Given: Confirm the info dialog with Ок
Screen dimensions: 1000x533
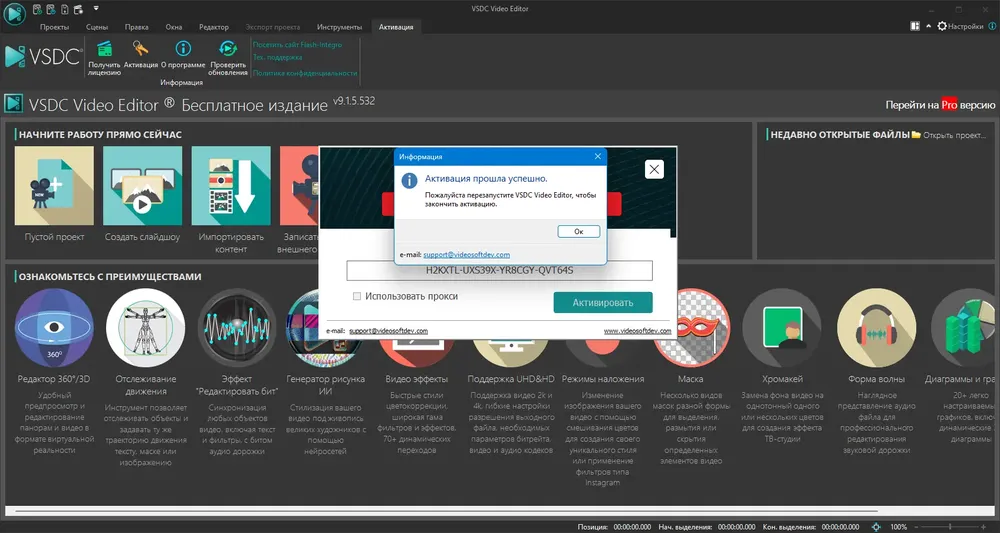Looking at the screenshot, I should (578, 231).
